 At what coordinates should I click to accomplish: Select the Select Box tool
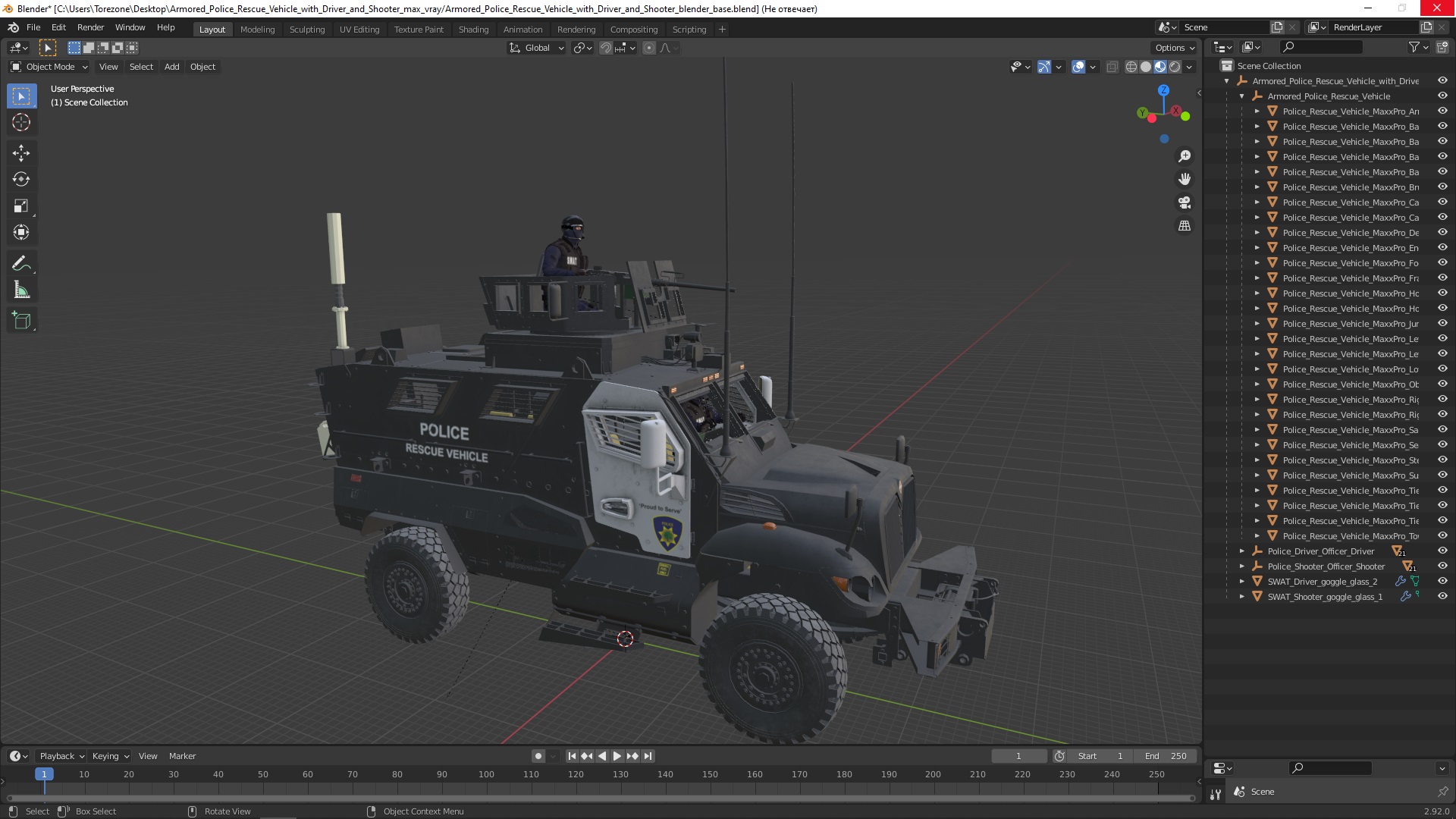21,96
